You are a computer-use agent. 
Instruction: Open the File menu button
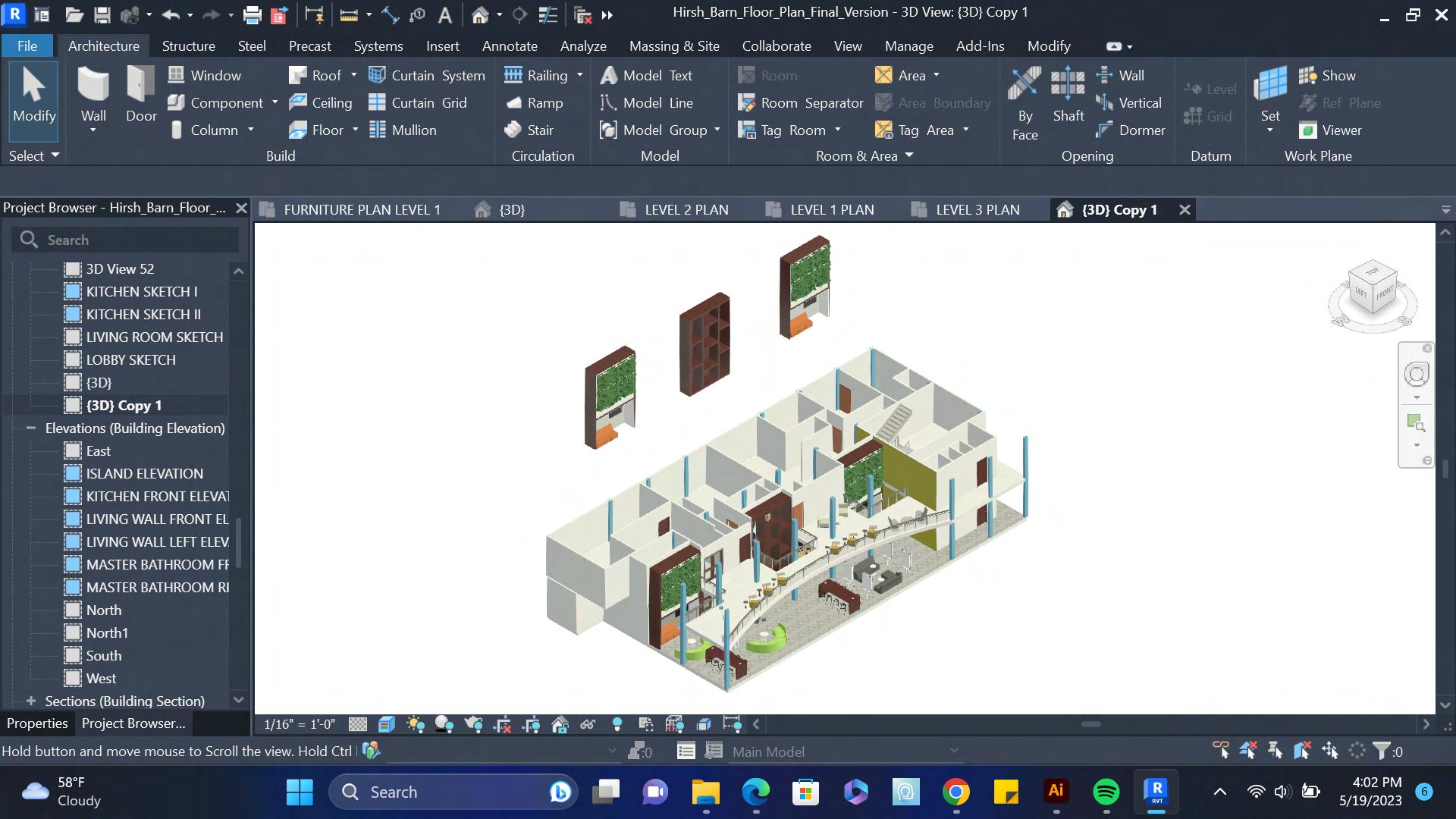(27, 46)
